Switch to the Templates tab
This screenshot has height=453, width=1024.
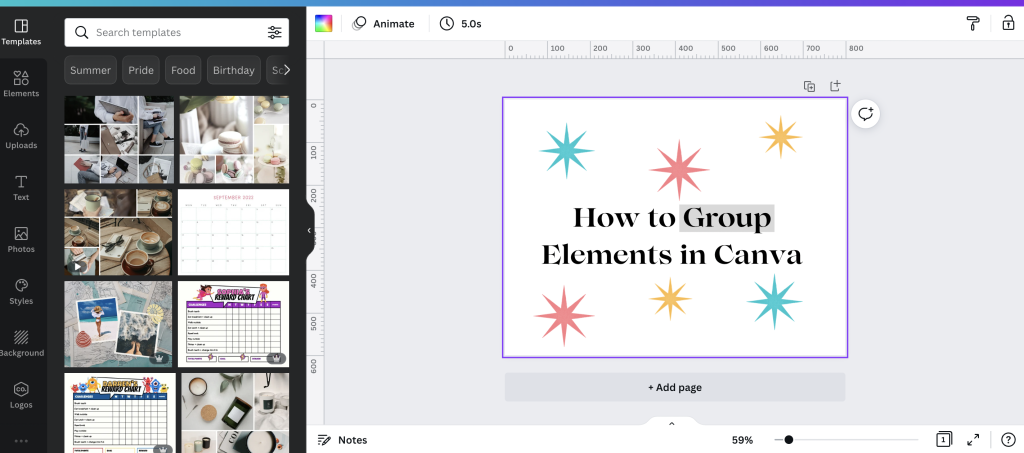point(21,31)
